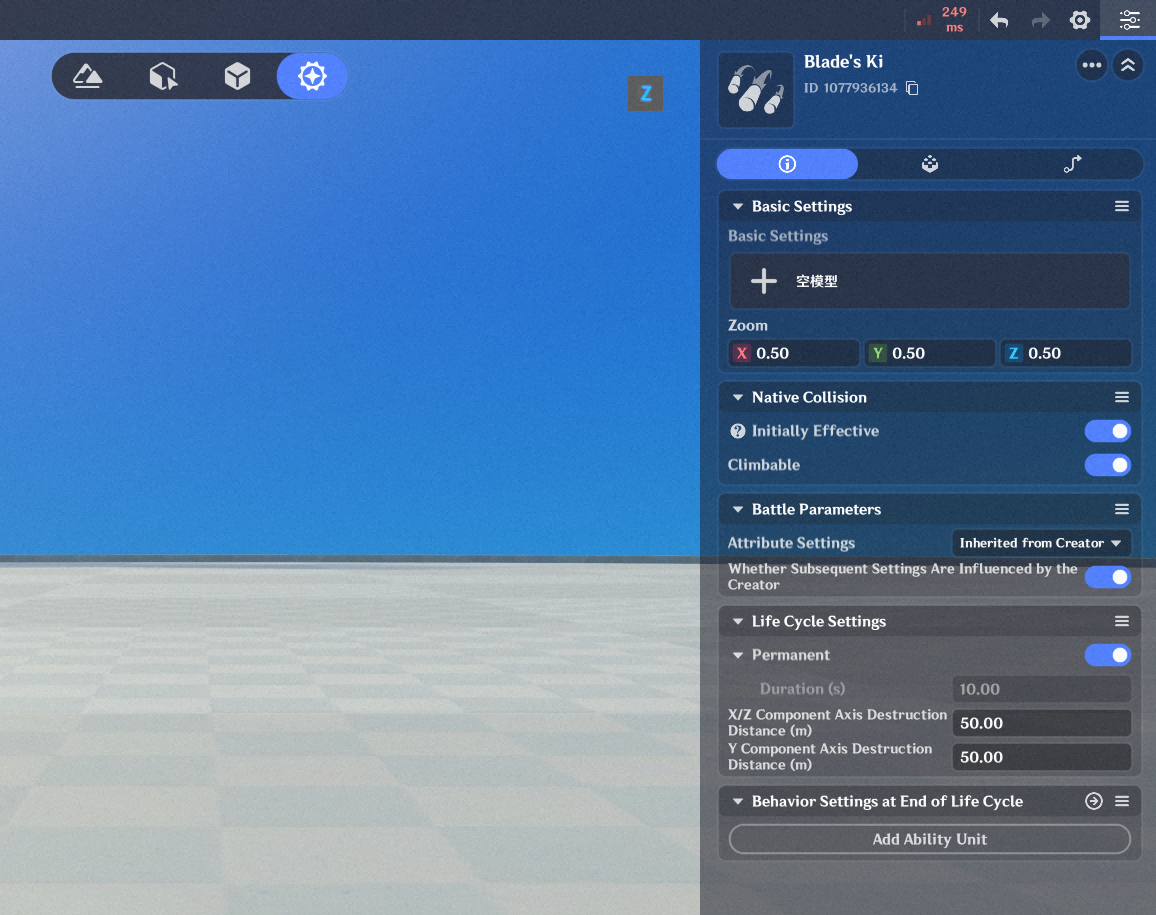The width and height of the screenshot is (1156, 915).
Task: Edit X/Z Component Axis Destruction Distance
Action: coord(1041,723)
